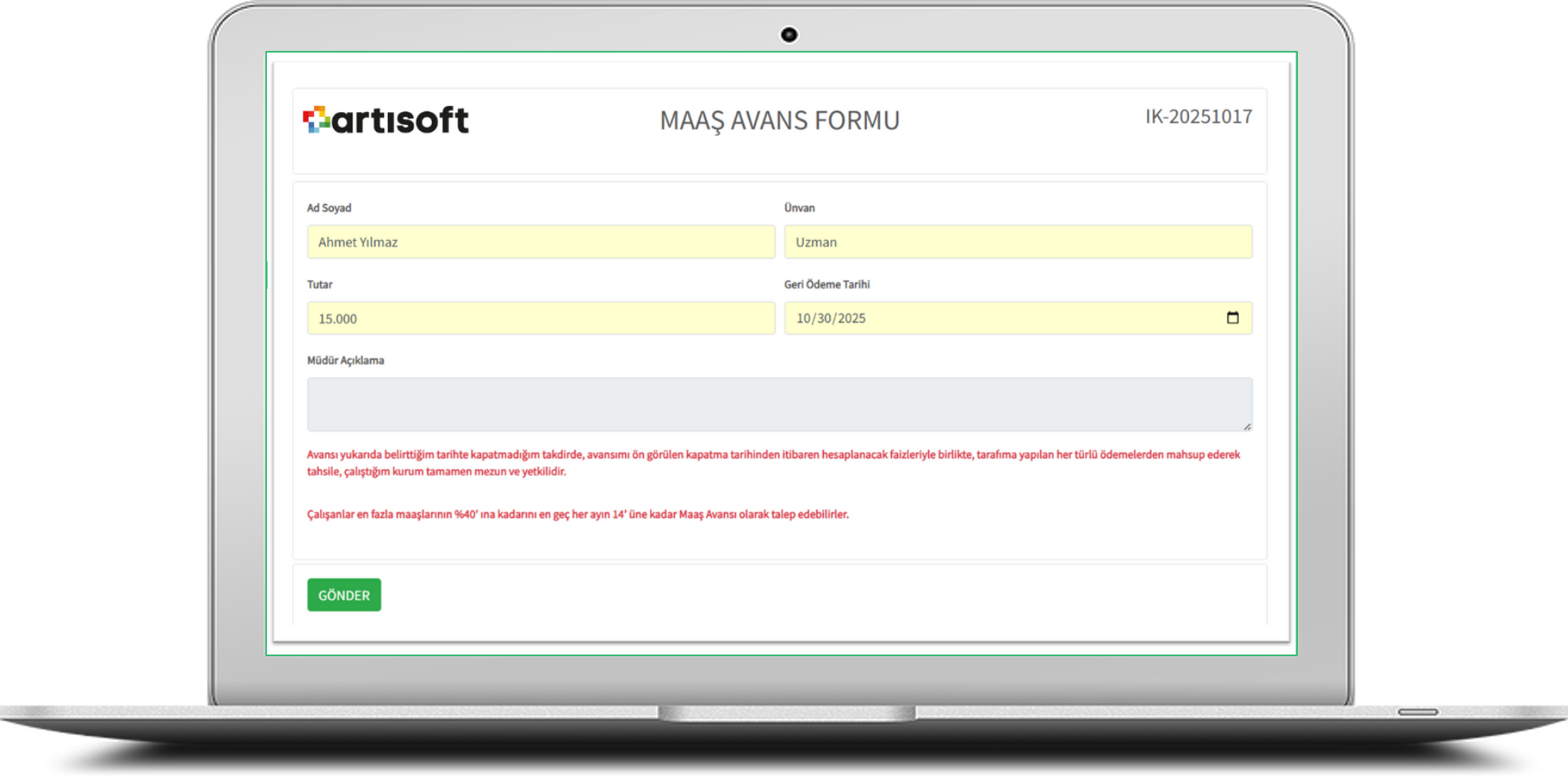Click the textarea resize handle in Müdür Açıklama
The height and width of the screenshot is (777, 1568).
pos(1246,425)
